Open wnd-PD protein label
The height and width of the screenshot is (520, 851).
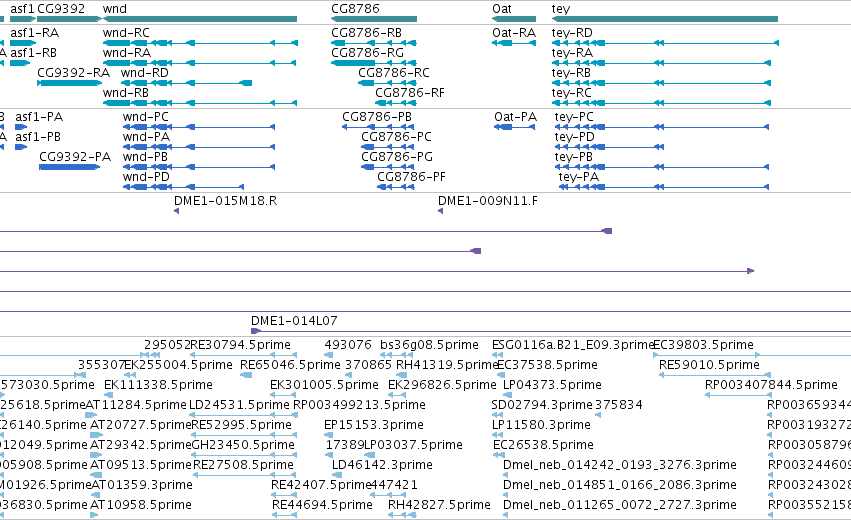pyautogui.click(x=146, y=177)
